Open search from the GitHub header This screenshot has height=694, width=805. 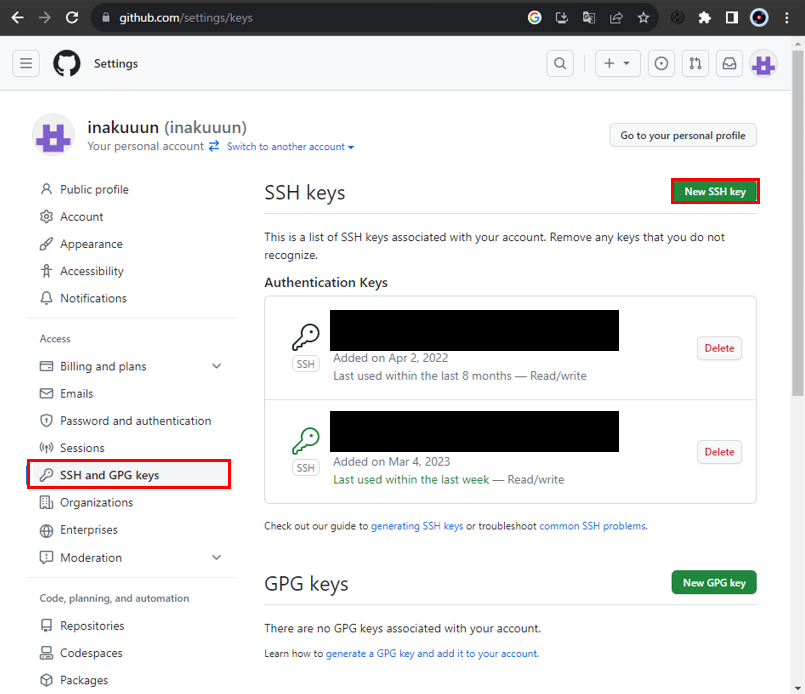click(560, 63)
